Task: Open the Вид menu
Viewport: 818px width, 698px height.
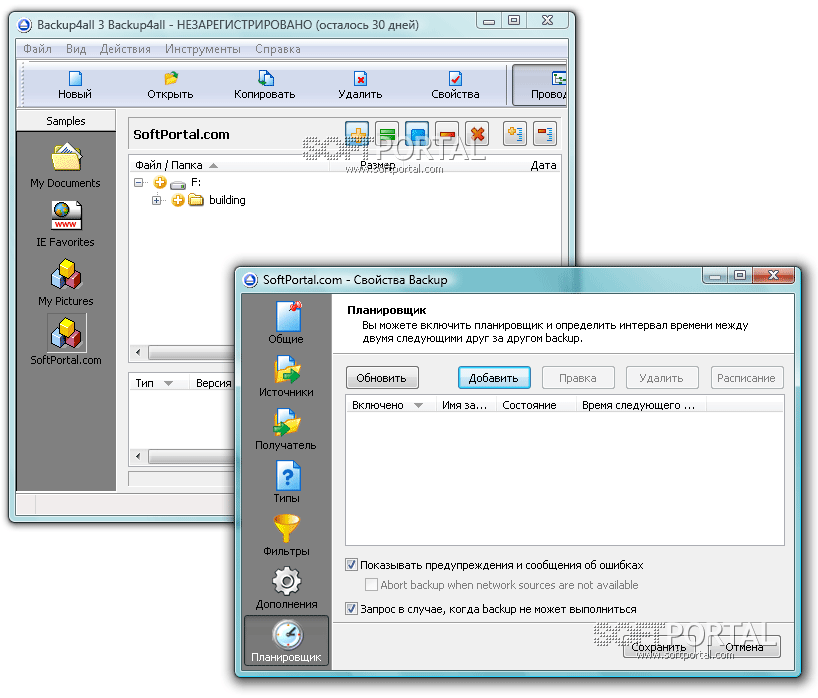Action: pos(76,49)
